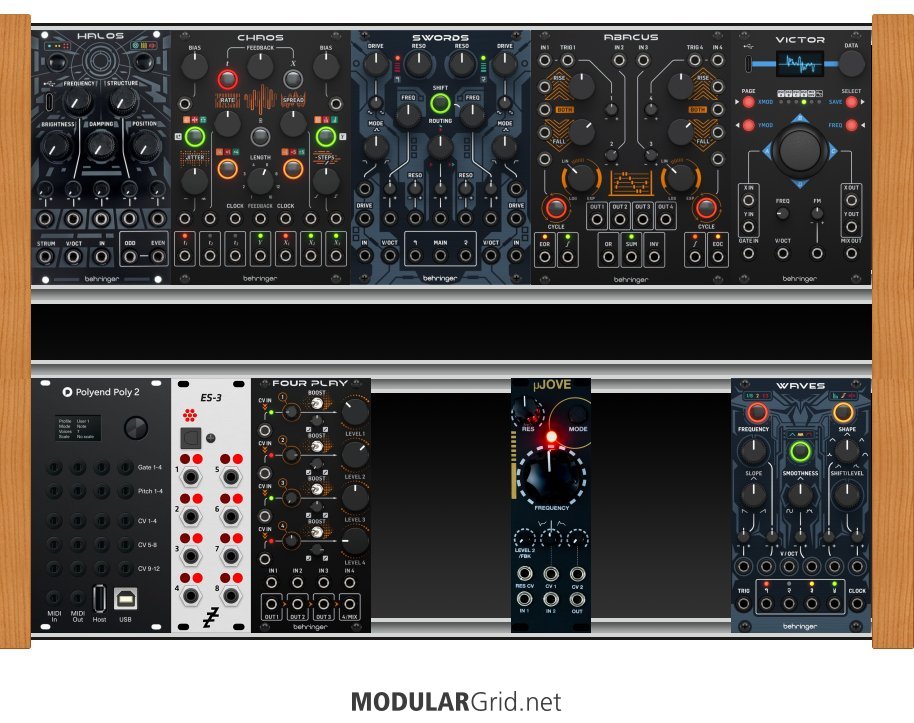
Task: Toggle the right green-lit Chaos button
Action: [325, 137]
